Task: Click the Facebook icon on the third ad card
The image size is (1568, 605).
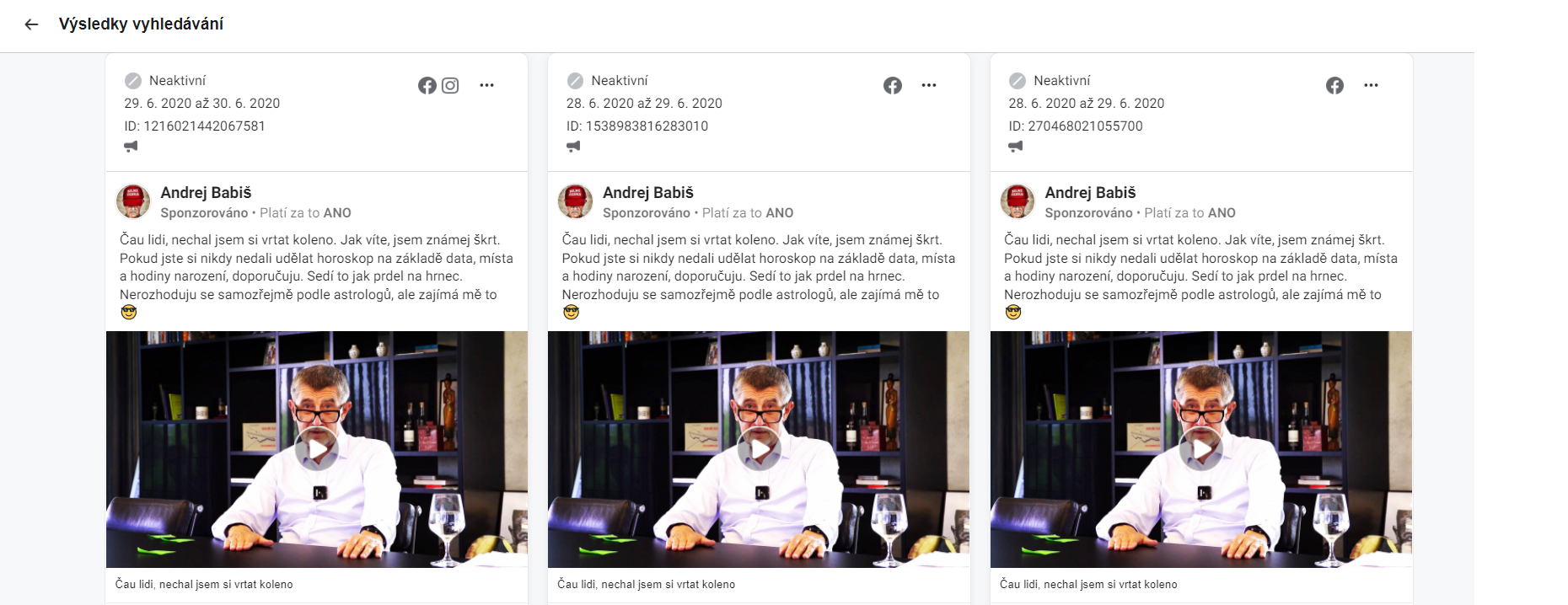Action: coord(1334,85)
